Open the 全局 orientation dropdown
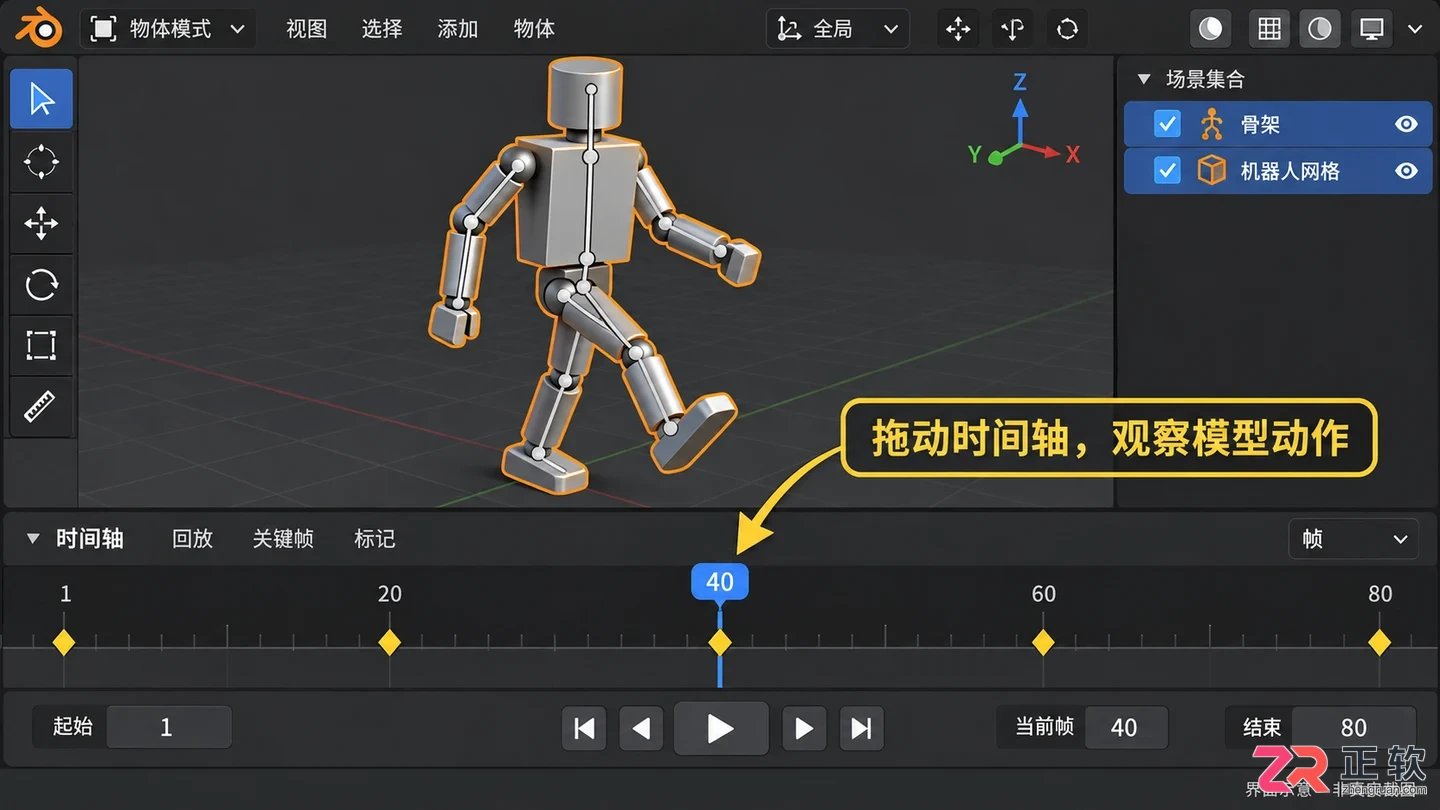This screenshot has height=810, width=1440. pos(838,29)
